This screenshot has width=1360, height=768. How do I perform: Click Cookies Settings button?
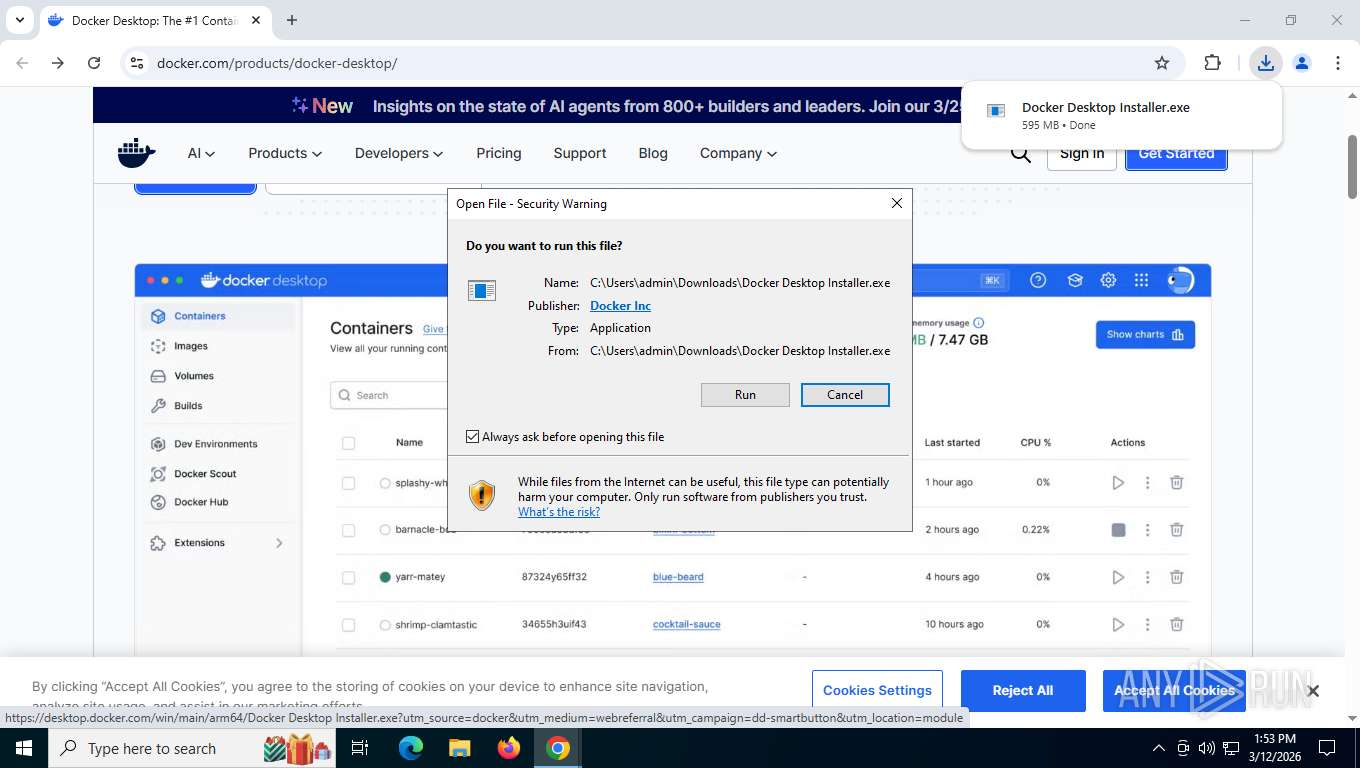point(877,691)
